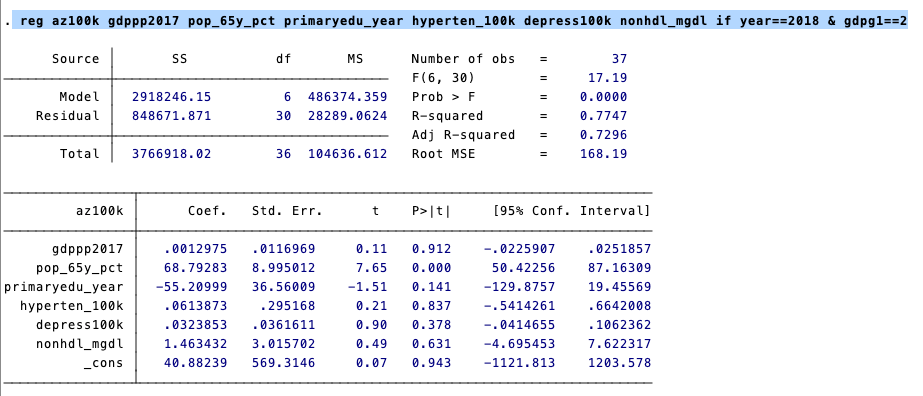
Task: Click the gdppp2017 variable row label
Action: 88,249
